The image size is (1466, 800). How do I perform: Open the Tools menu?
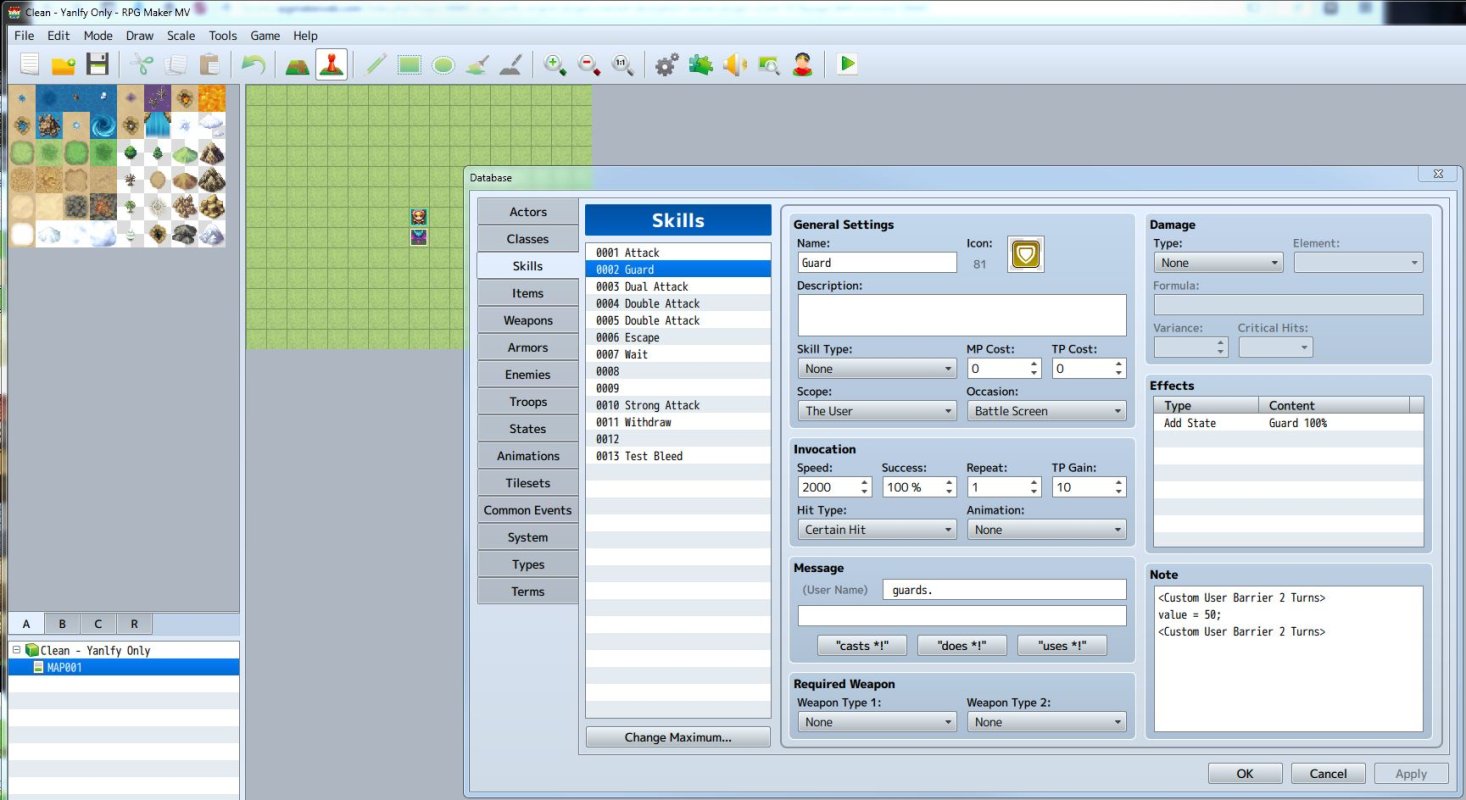pos(223,36)
